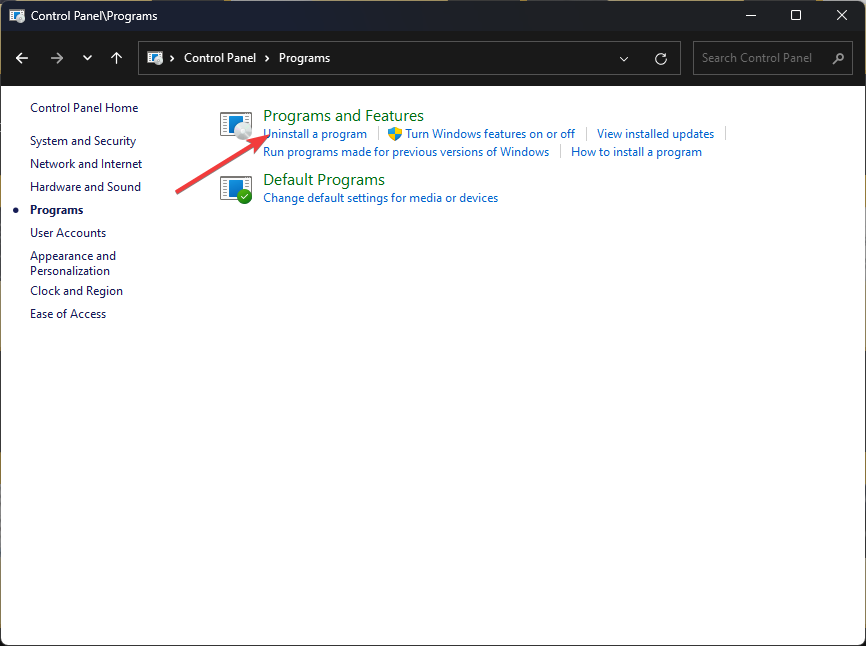Image resolution: width=866 pixels, height=646 pixels.
Task: Open Turn Windows features on or off
Action: click(490, 134)
